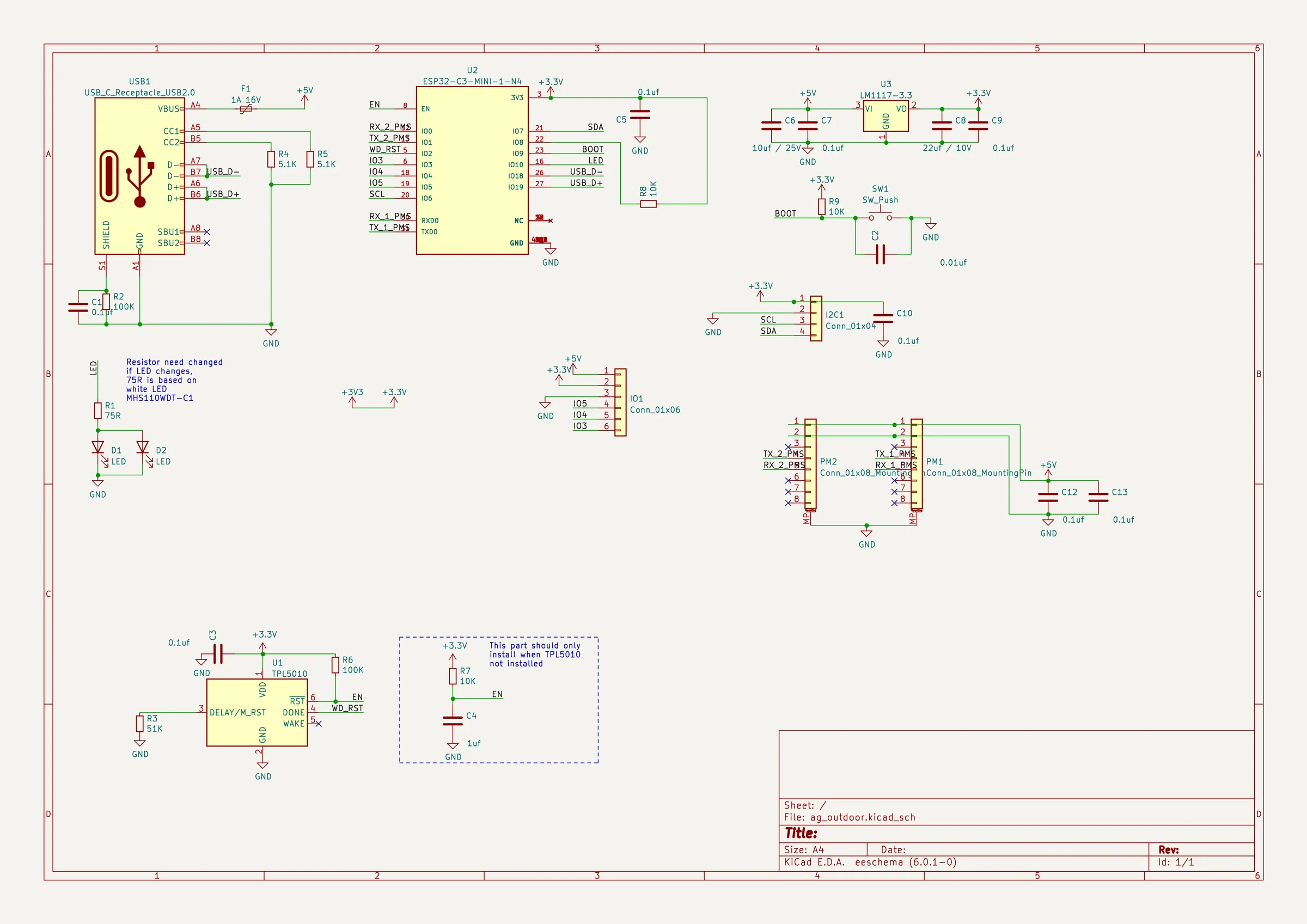This screenshot has height=924, width=1307.
Task: Click the ESP32-C3-MINI-1-N4 symbol U2
Action: pos(473,171)
